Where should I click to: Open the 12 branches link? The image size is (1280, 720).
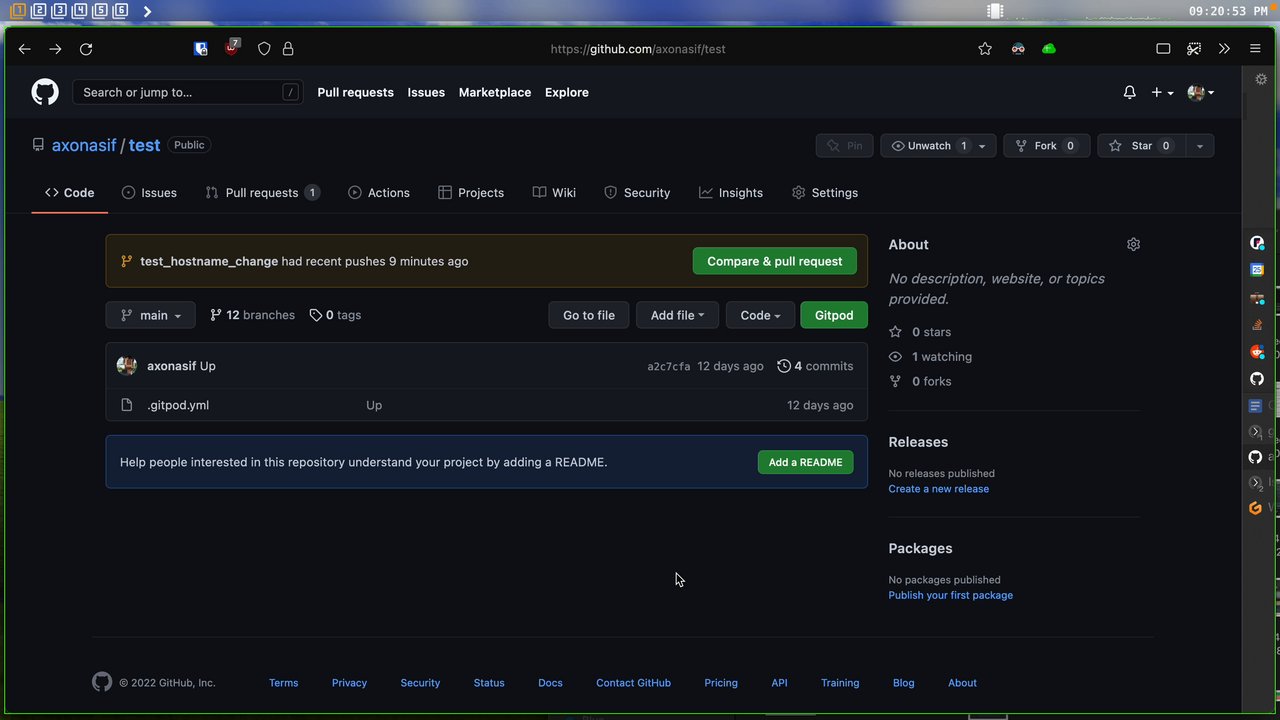[x=252, y=315]
